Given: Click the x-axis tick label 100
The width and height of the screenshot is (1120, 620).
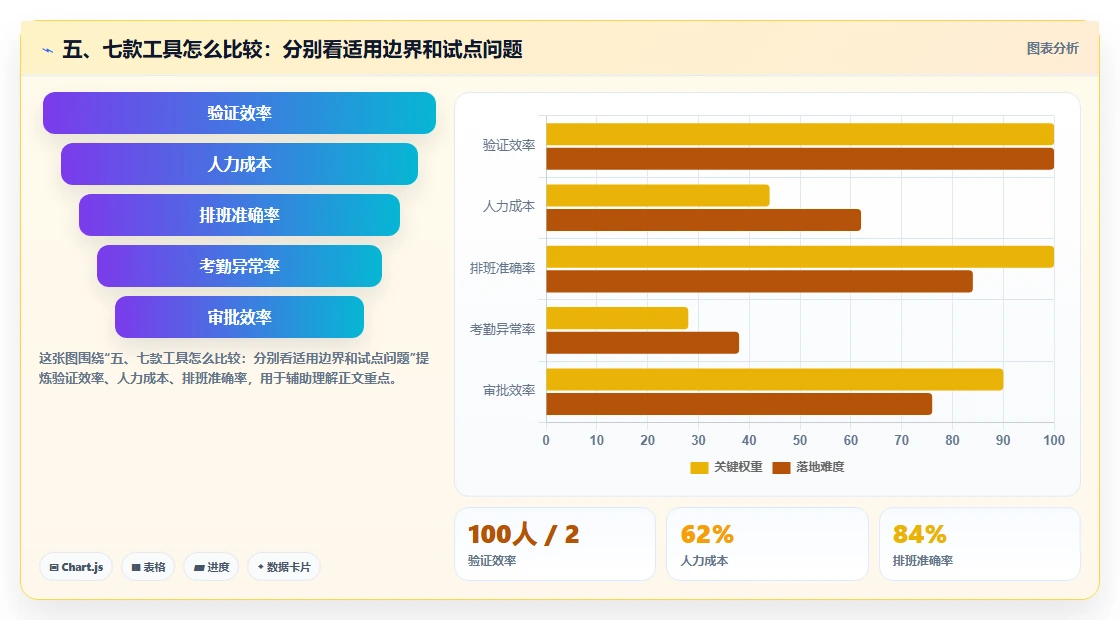Looking at the screenshot, I should (1054, 440).
